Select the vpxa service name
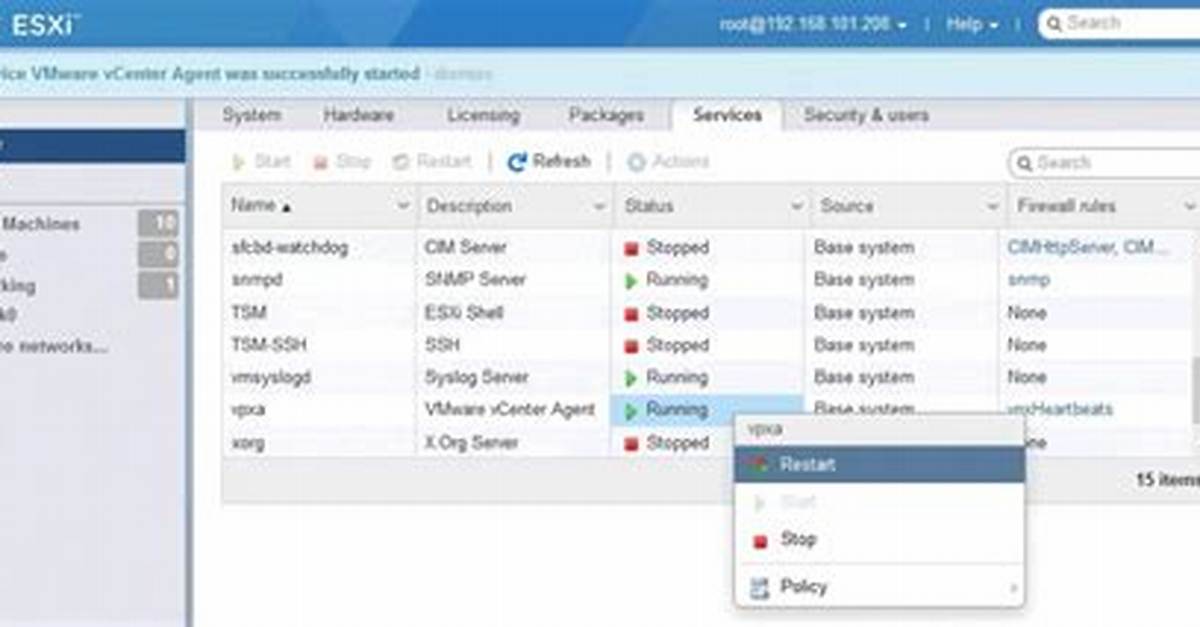 click(247, 410)
